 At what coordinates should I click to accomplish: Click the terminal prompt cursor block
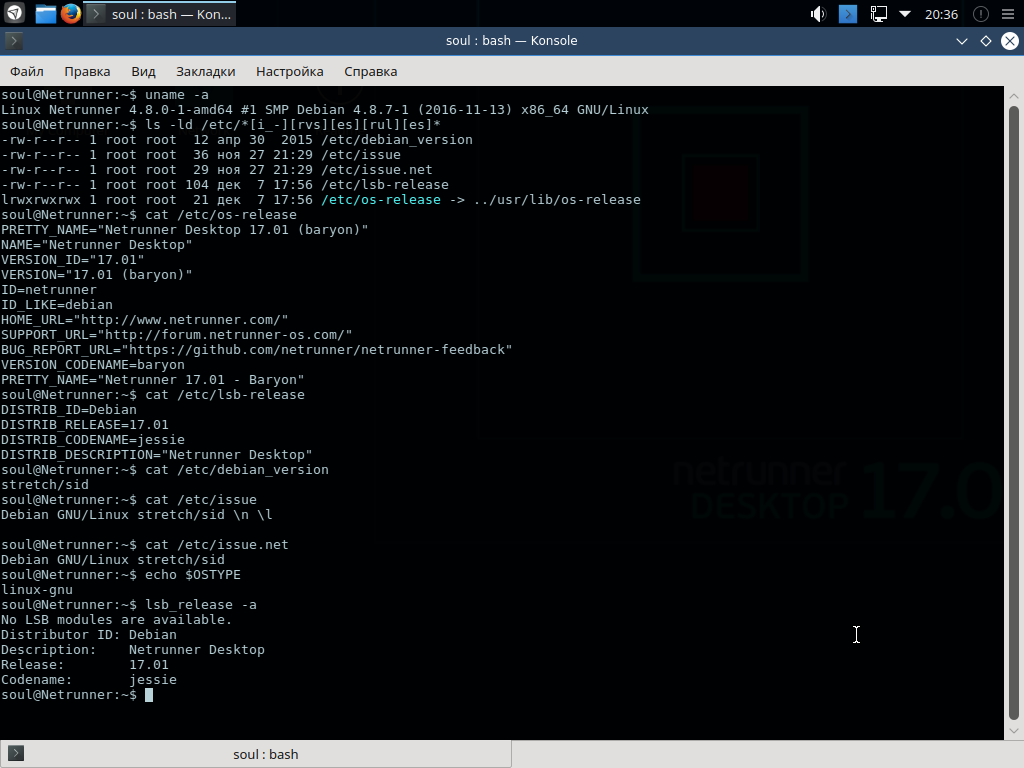pyautogui.click(x=149, y=695)
